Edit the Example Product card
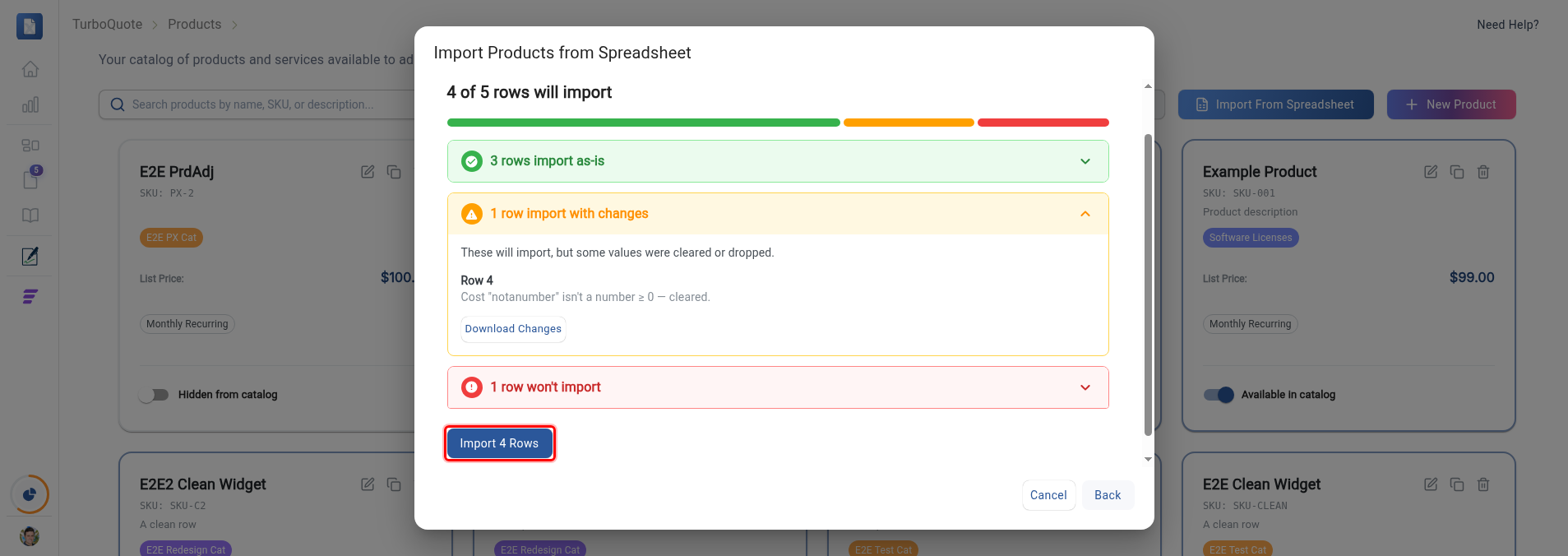 1431,172
